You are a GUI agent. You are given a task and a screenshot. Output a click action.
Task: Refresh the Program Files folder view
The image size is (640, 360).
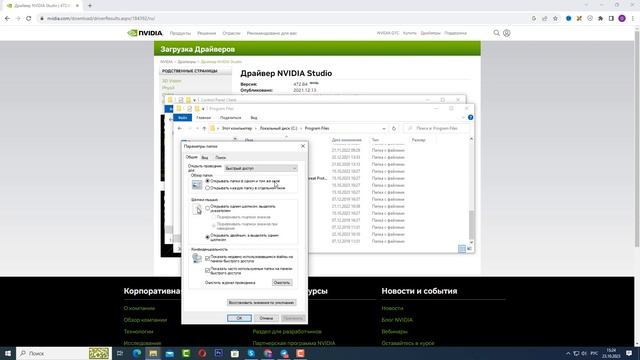(394, 129)
